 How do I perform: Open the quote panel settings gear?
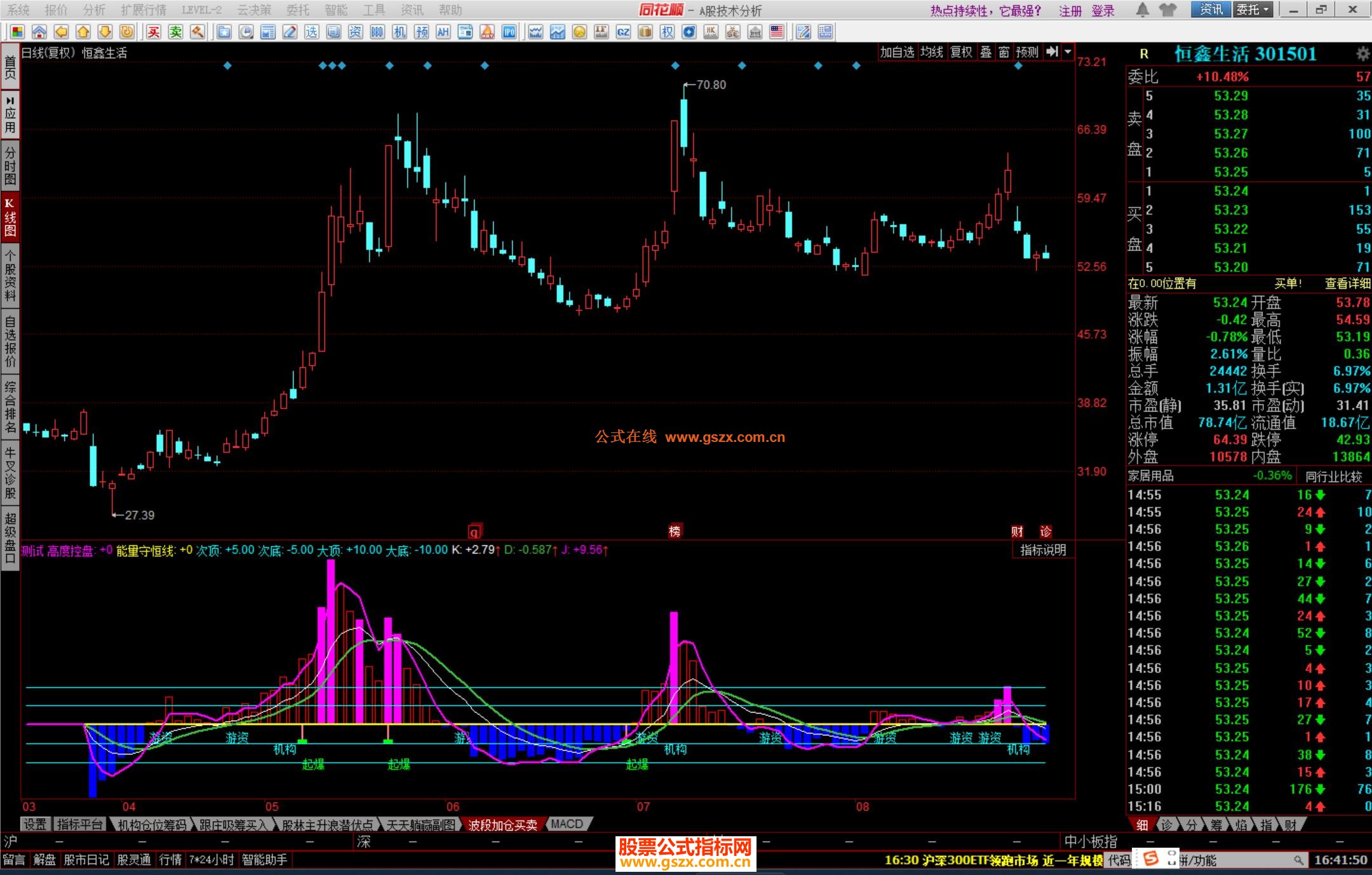[x=1362, y=53]
